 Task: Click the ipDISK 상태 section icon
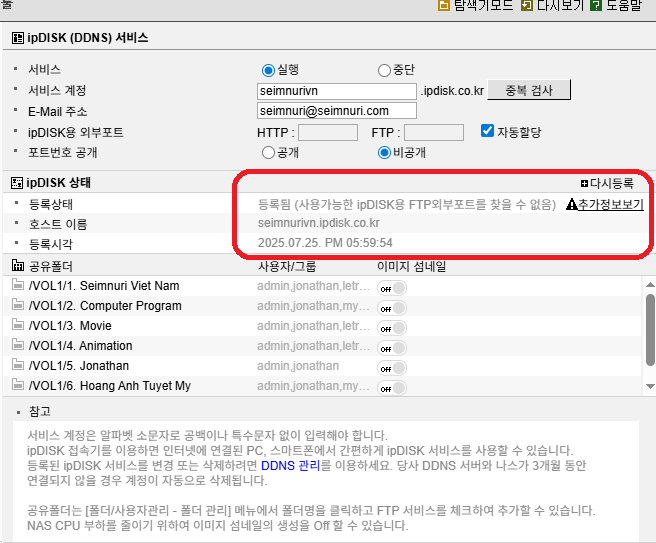click(17, 183)
